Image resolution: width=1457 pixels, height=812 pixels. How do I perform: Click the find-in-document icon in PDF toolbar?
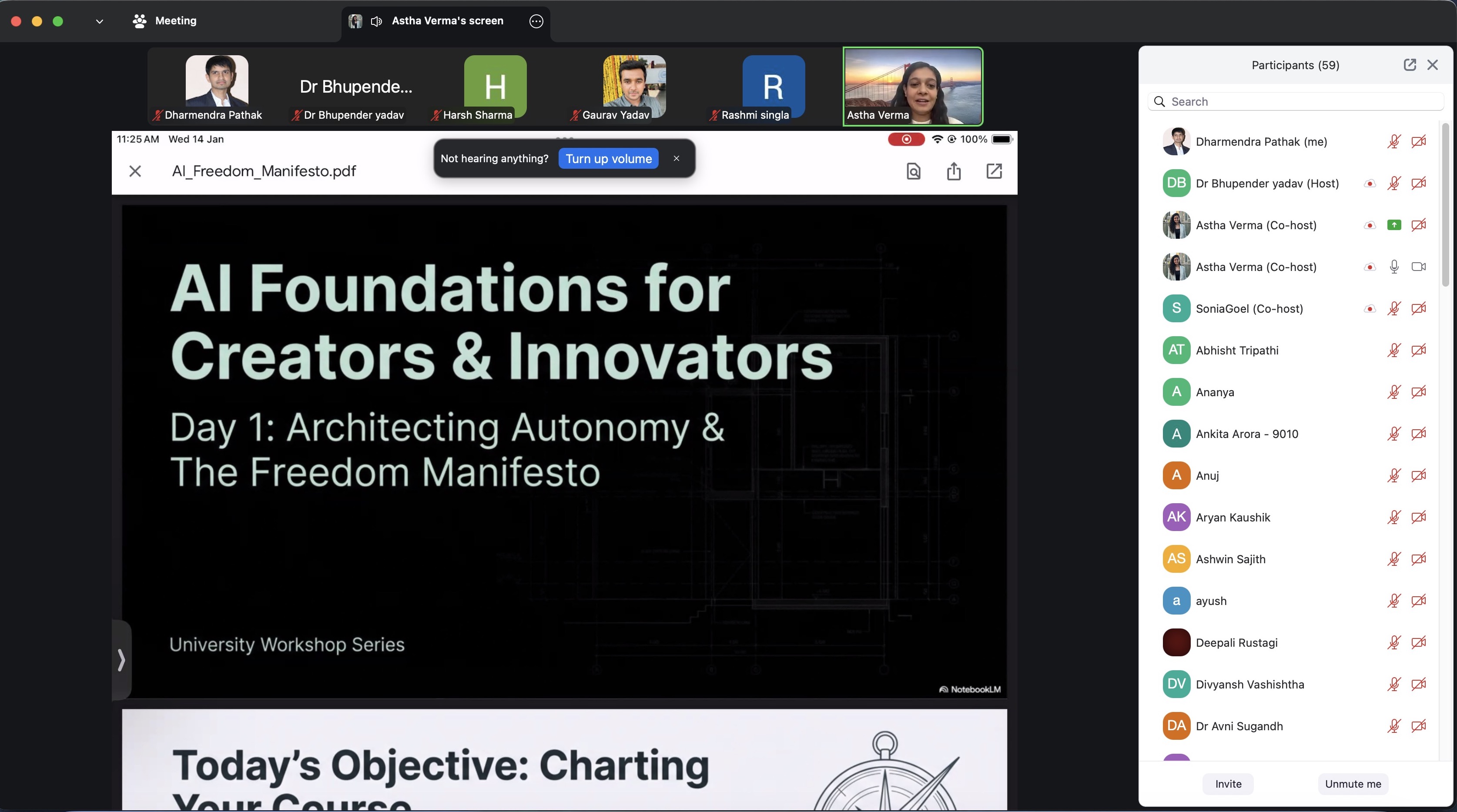914,171
